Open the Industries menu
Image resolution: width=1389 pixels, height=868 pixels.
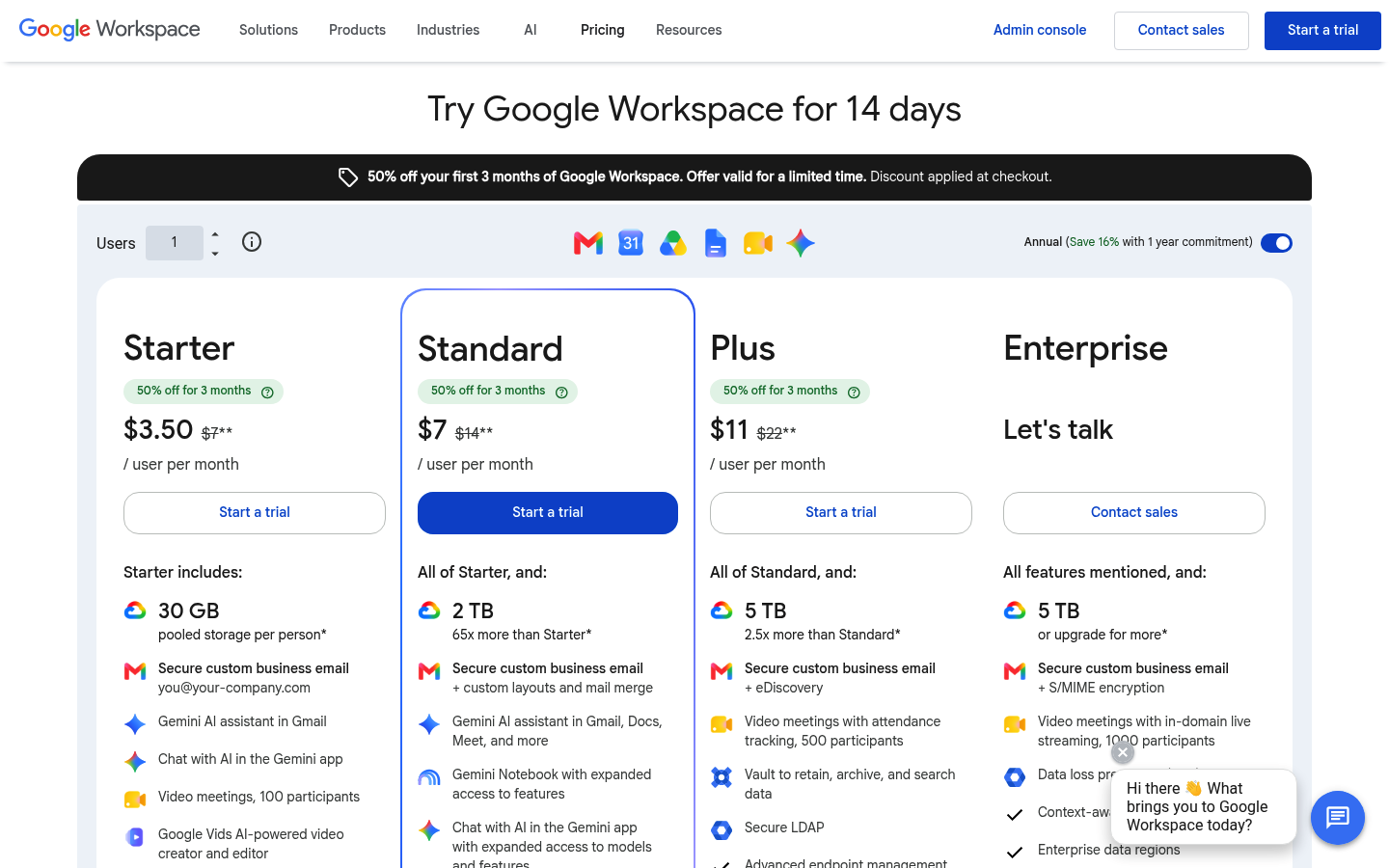pos(448,30)
